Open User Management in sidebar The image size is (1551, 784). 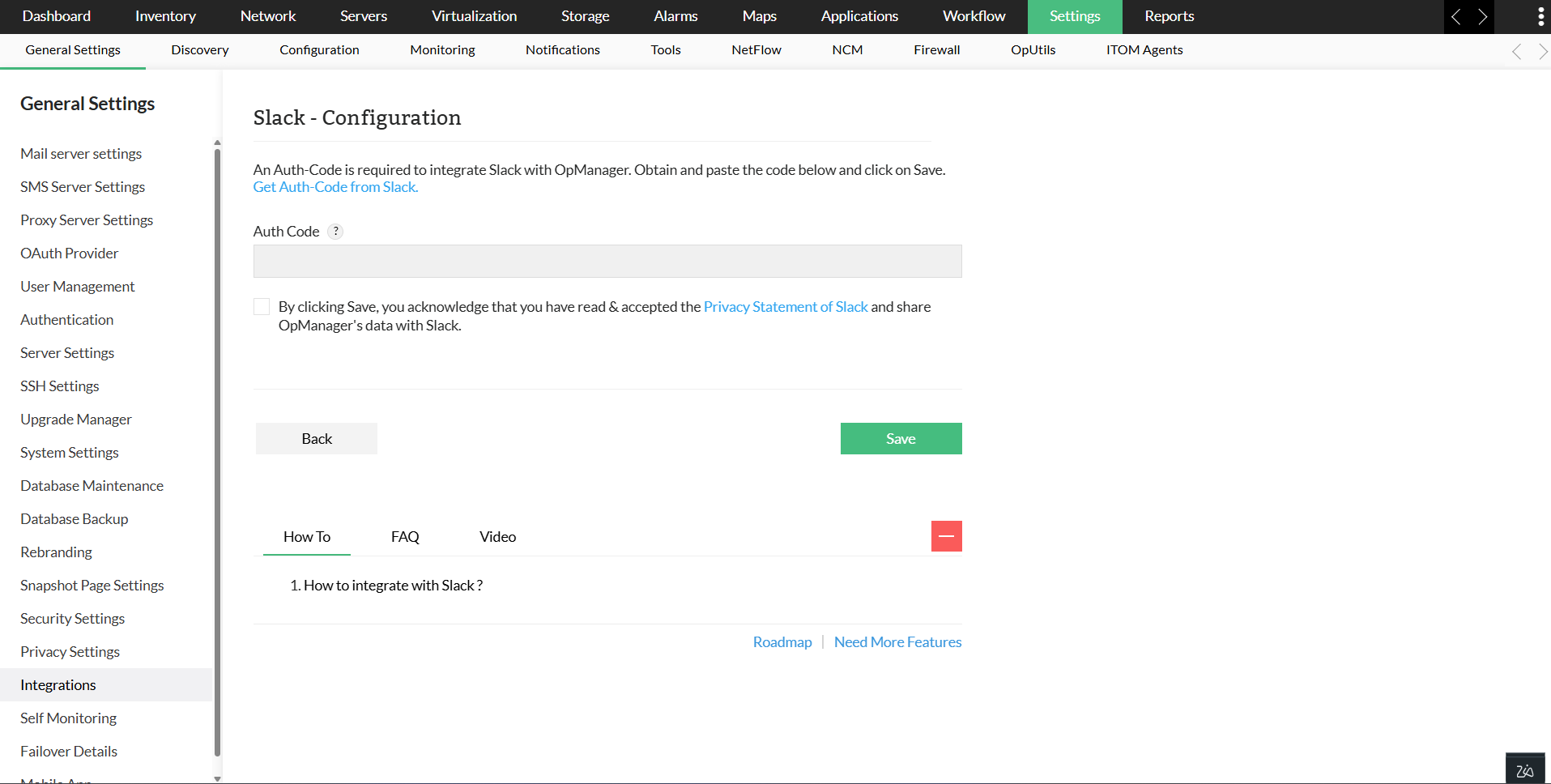point(78,287)
